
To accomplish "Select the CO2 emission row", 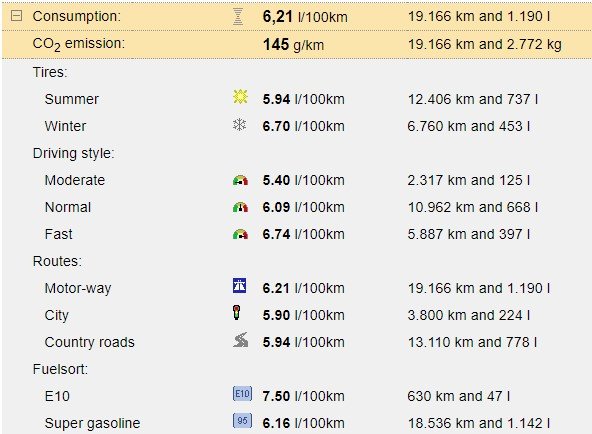I will pyautogui.click(x=297, y=44).
